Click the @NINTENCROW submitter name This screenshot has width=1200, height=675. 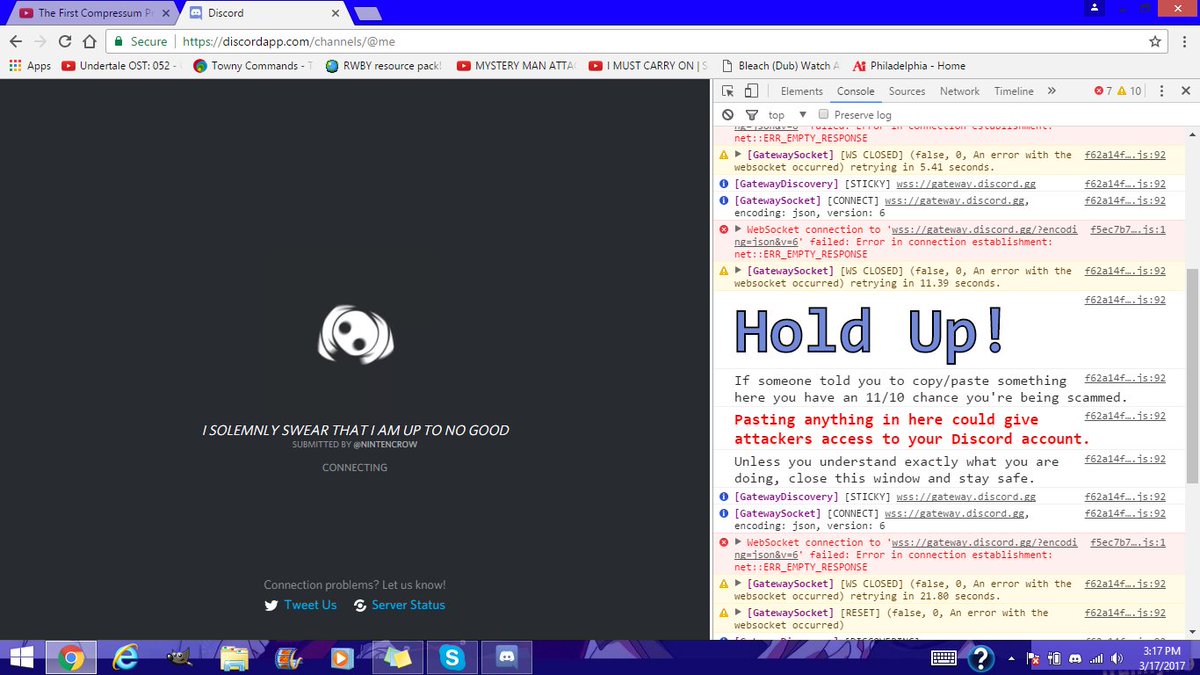(x=385, y=444)
